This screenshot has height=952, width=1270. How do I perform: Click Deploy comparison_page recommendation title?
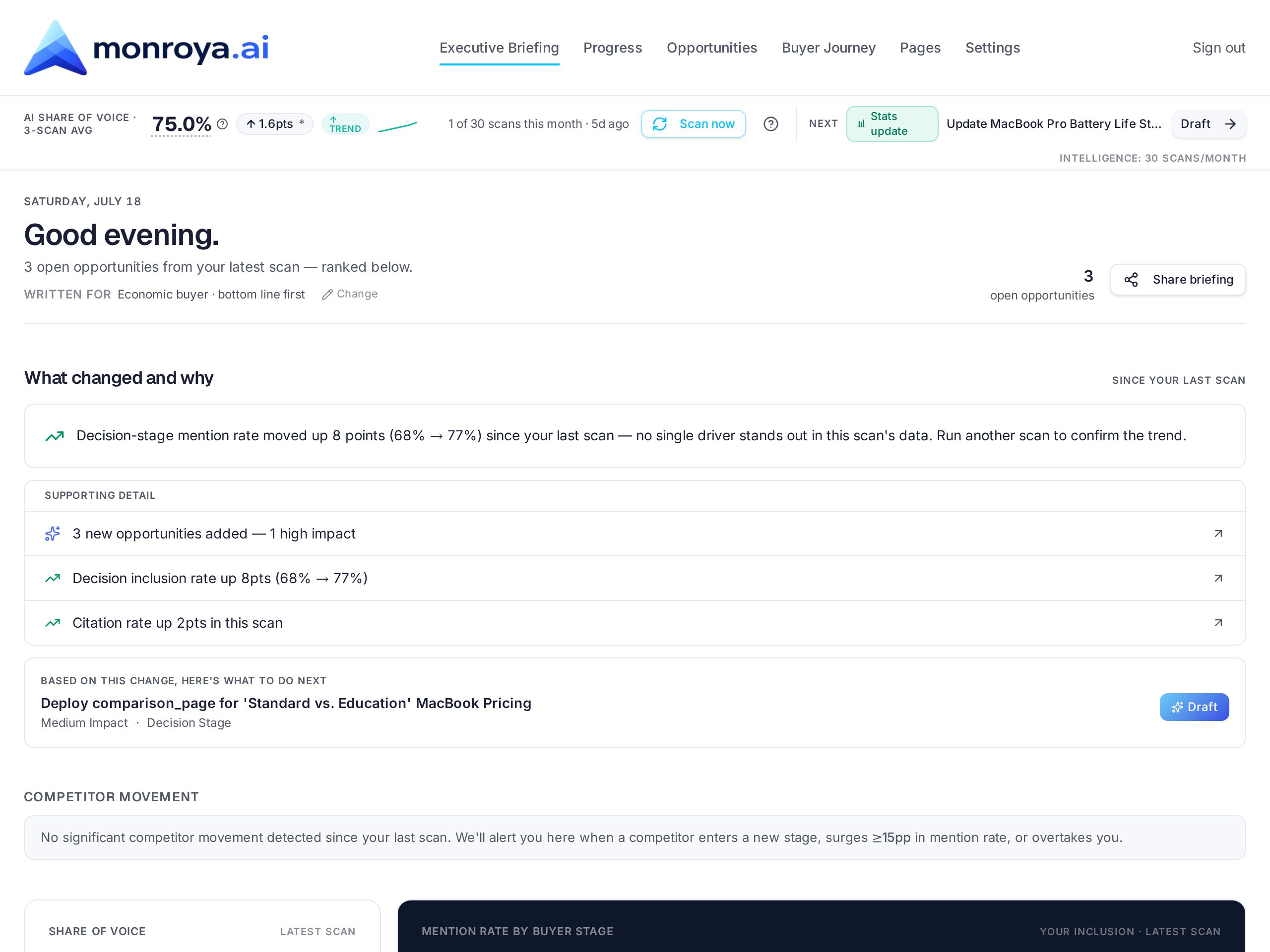coord(286,703)
